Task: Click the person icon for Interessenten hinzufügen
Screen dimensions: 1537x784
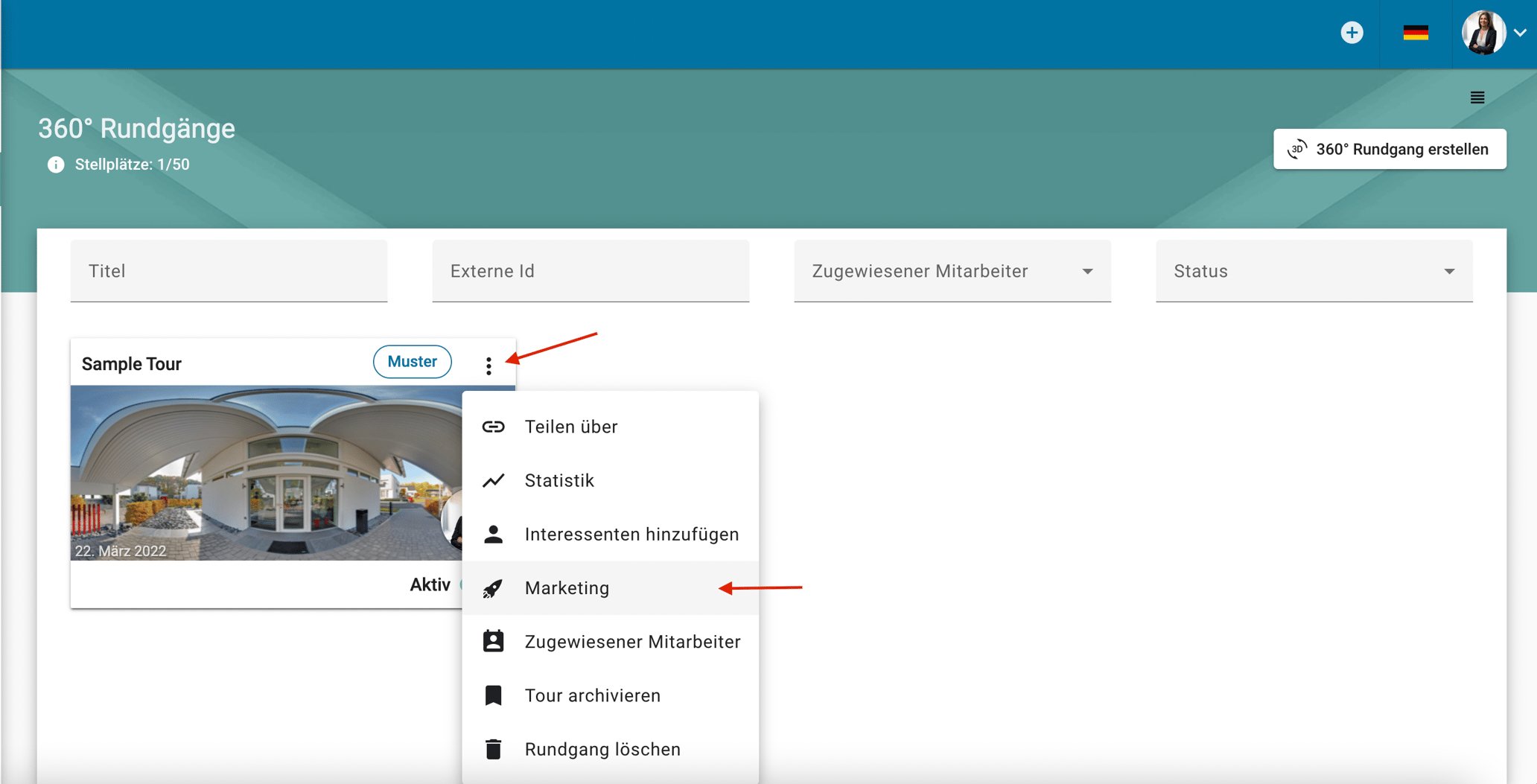Action: [x=493, y=535]
